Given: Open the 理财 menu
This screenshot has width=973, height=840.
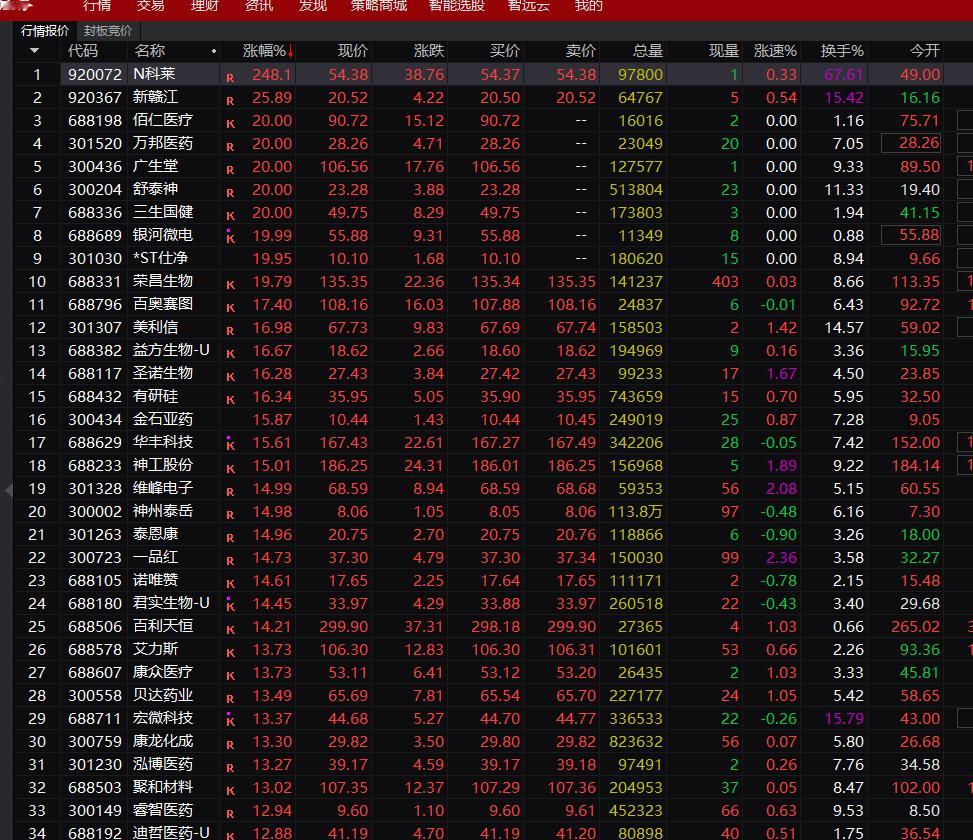Looking at the screenshot, I should coord(205,6).
